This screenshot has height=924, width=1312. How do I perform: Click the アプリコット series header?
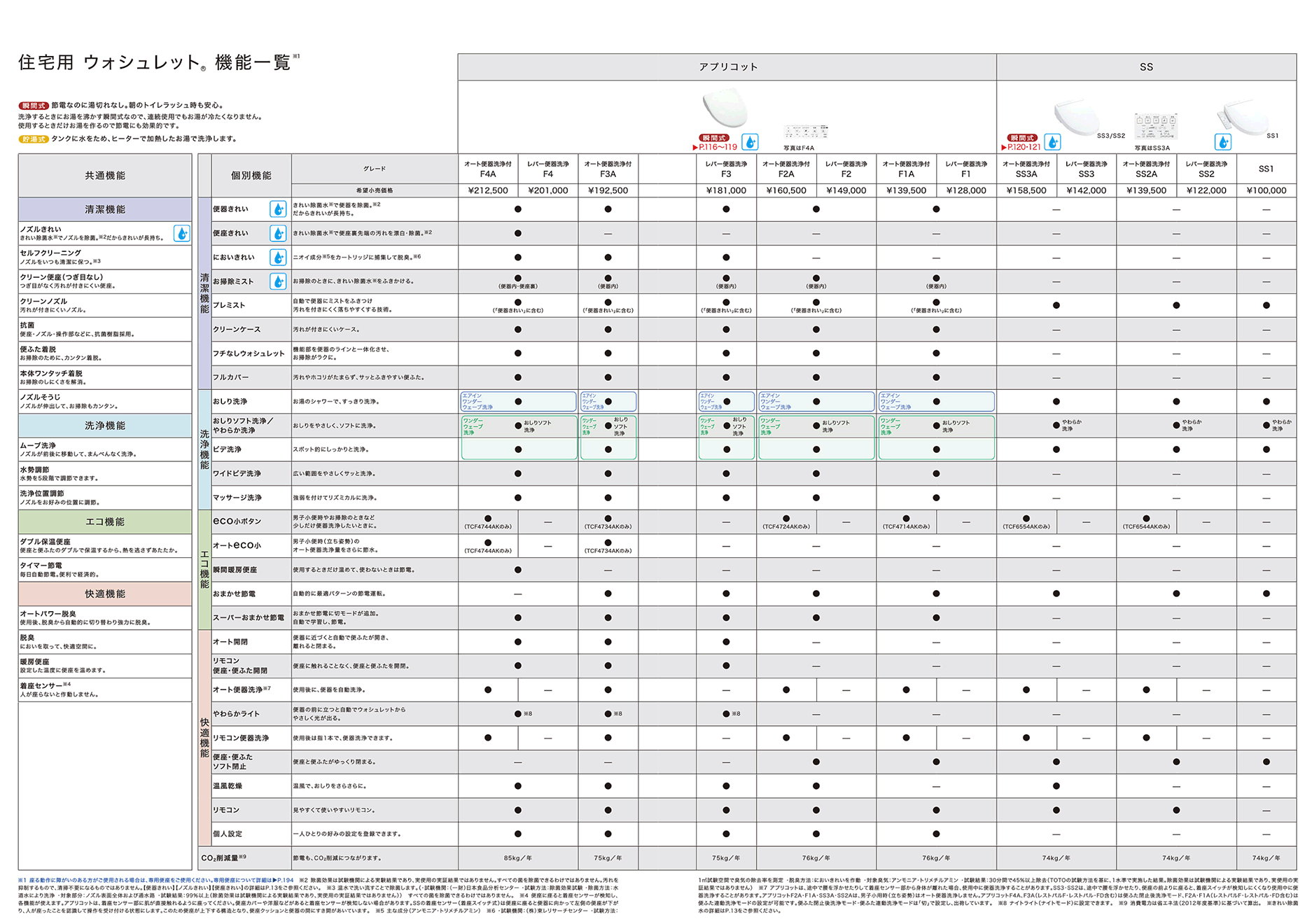727,66
